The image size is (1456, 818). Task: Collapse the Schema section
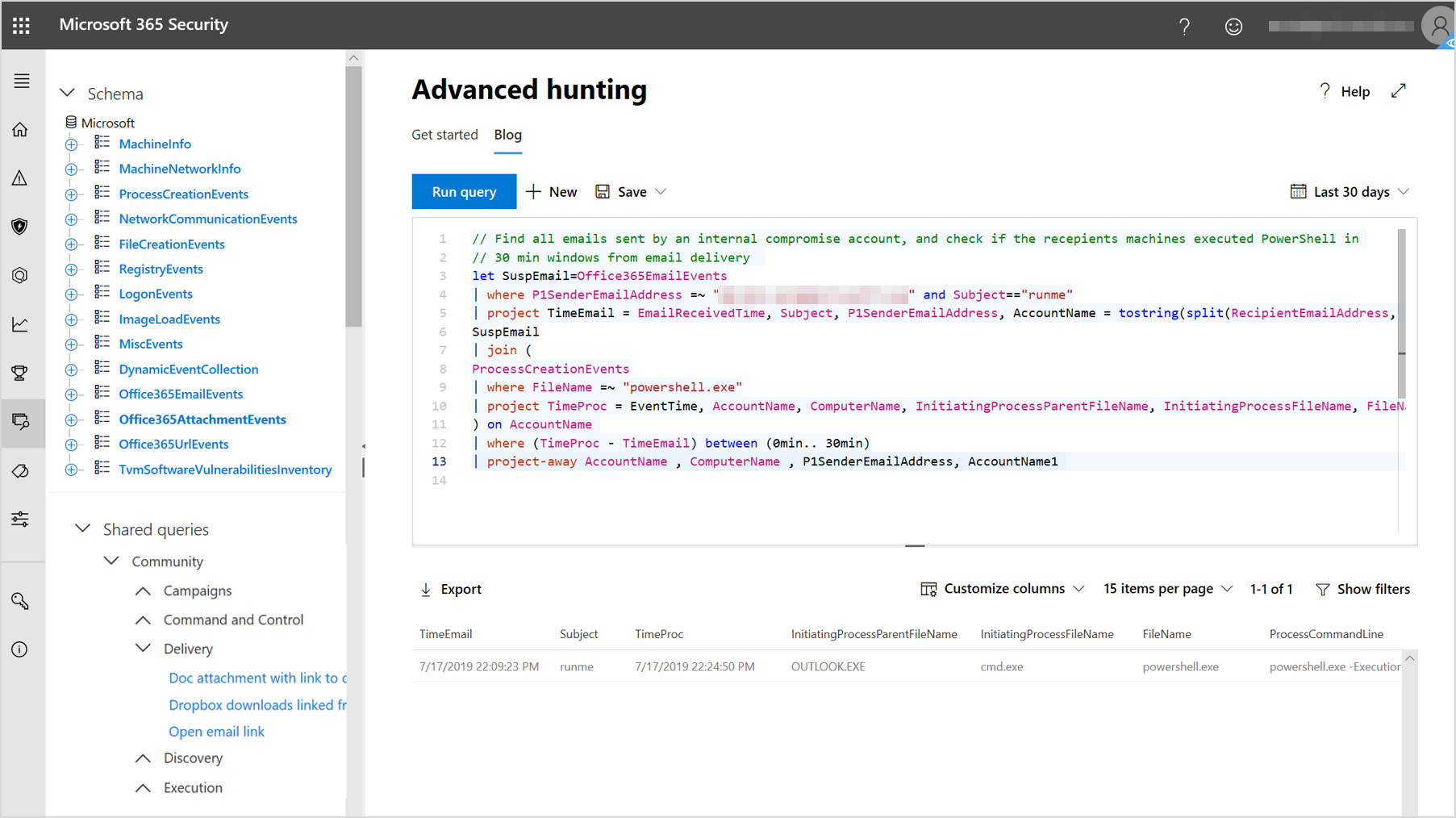pos(67,92)
